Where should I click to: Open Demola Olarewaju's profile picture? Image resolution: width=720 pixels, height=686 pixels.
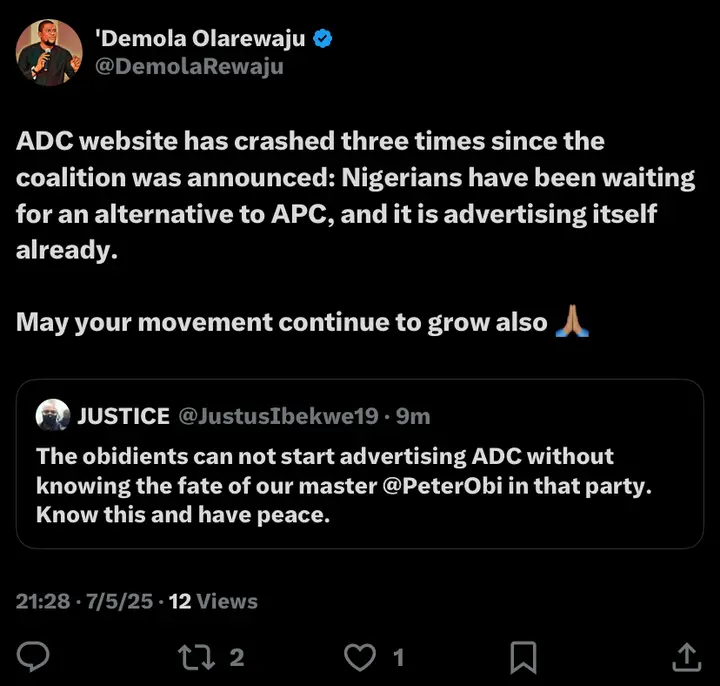48,52
